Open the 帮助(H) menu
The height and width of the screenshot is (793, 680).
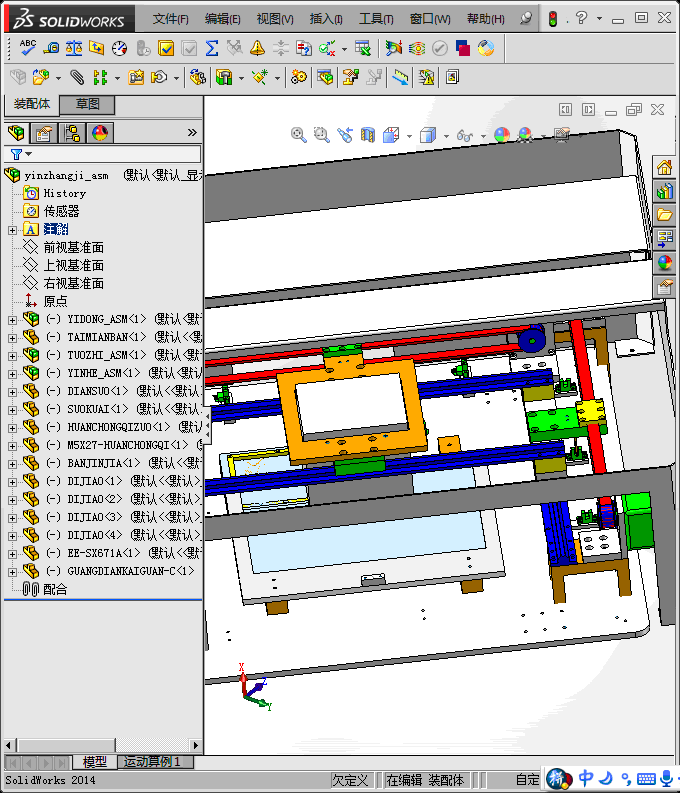[x=485, y=19]
